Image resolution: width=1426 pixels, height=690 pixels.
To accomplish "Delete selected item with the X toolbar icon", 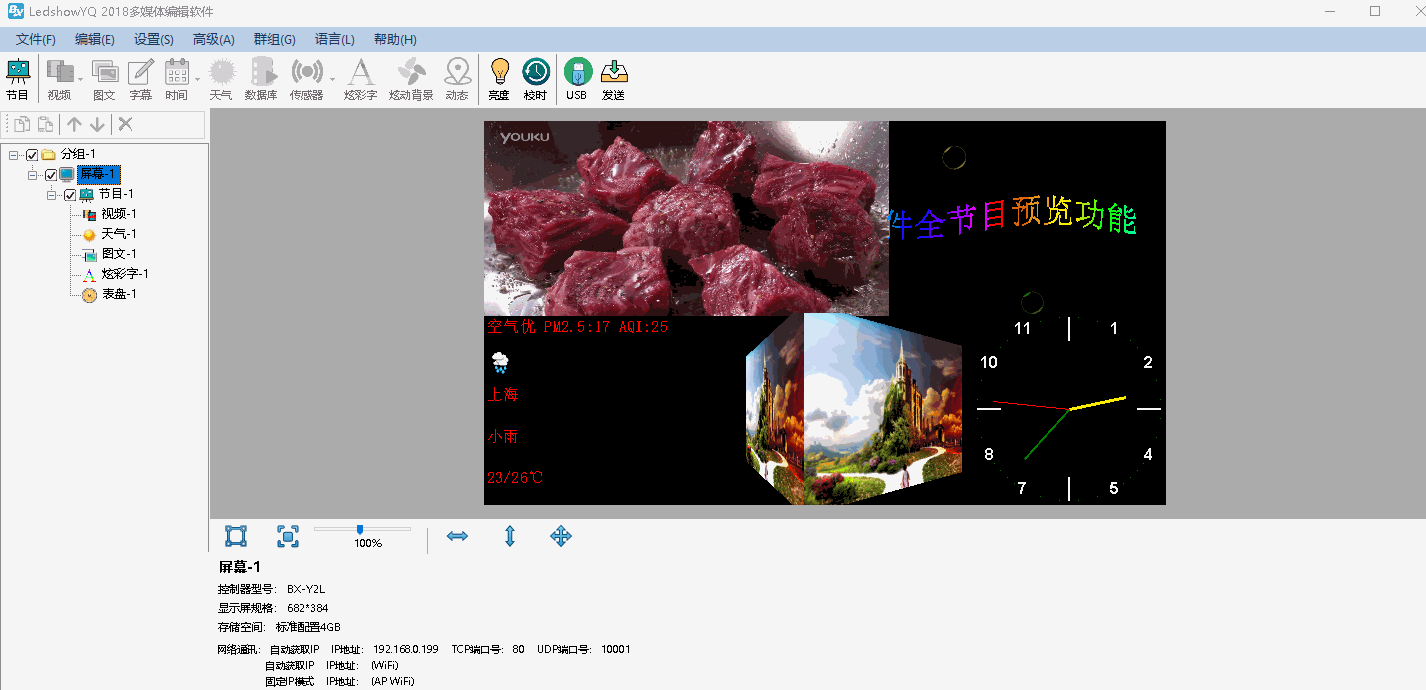I will [x=124, y=123].
